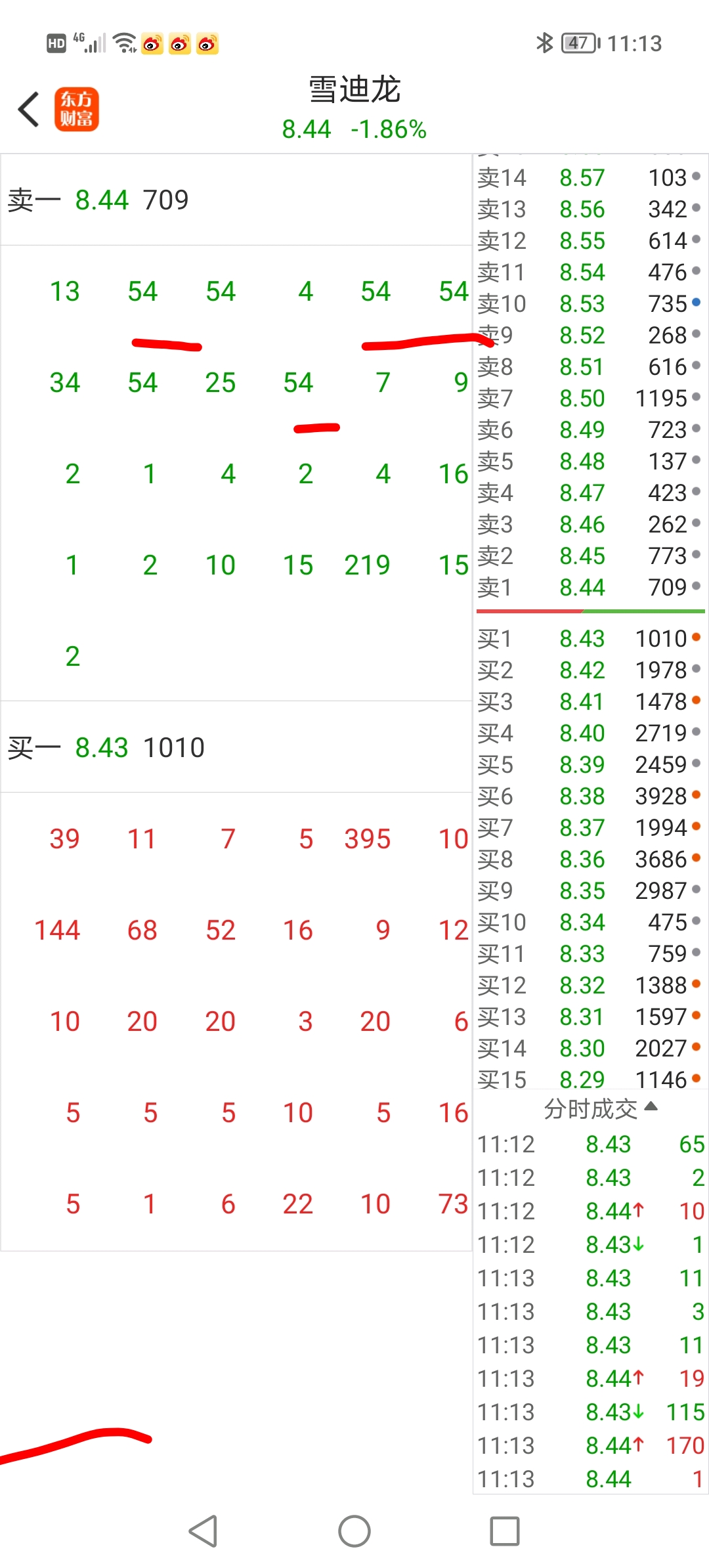Tap blue dot next to 卖10 735
709x1568 pixels.
click(696, 303)
